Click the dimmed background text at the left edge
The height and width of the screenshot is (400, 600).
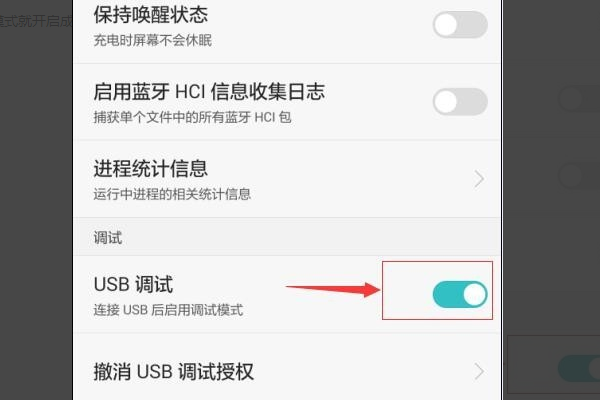click(x=36, y=21)
